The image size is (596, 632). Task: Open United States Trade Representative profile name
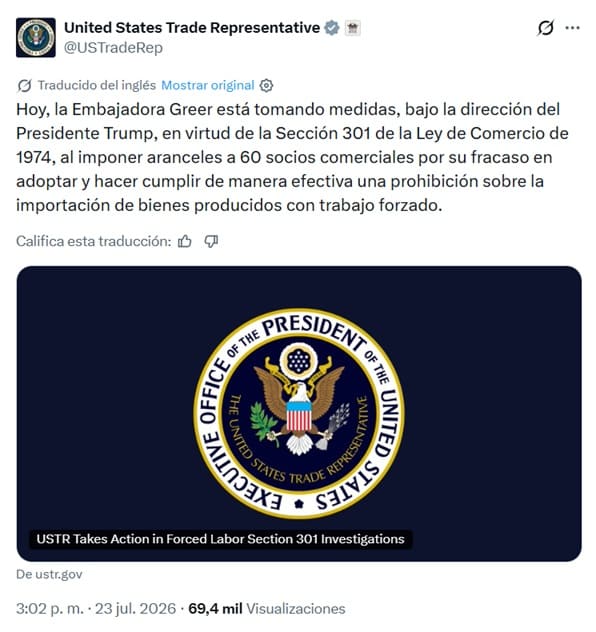192,28
